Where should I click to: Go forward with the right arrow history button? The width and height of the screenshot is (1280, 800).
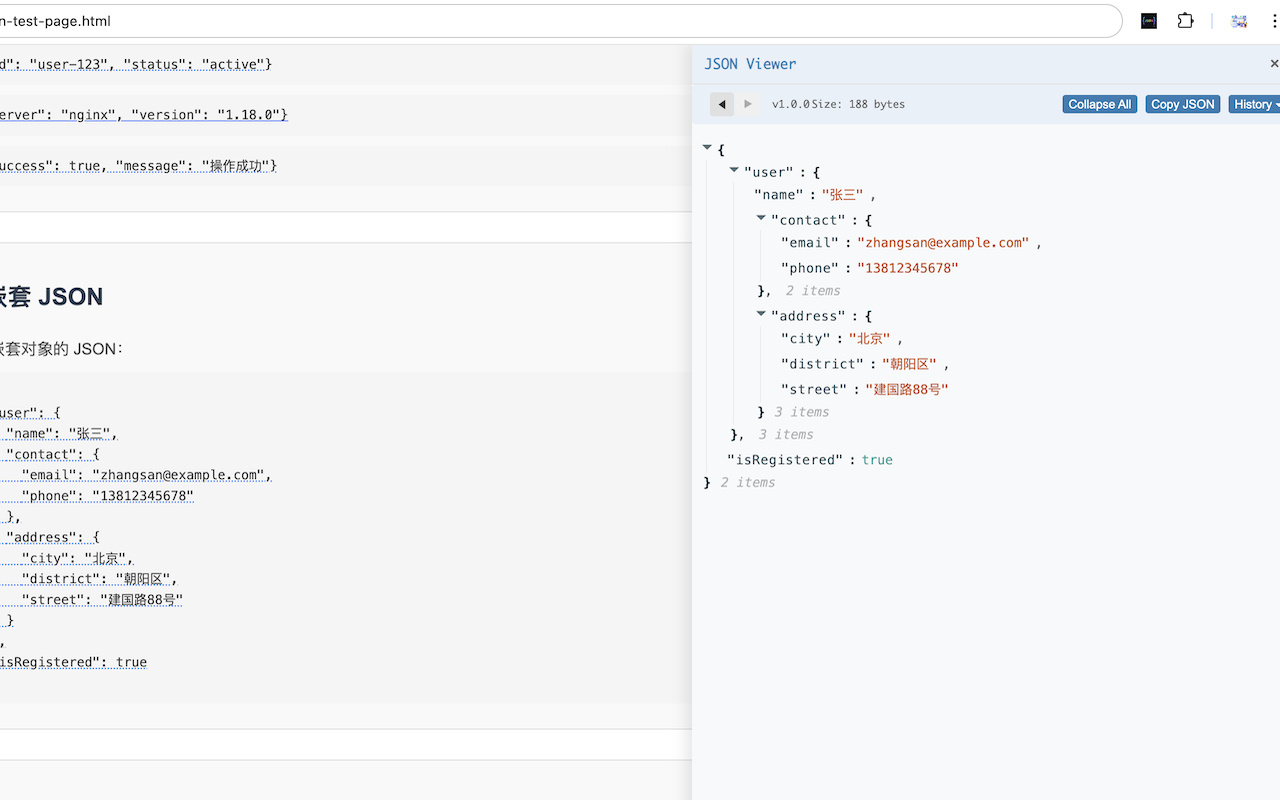(747, 104)
